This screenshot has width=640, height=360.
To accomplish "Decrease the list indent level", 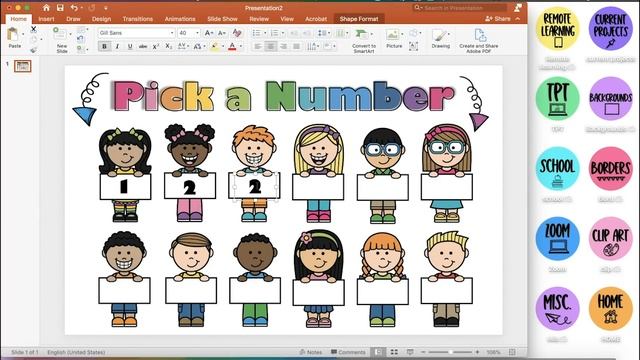I will 294,33.
